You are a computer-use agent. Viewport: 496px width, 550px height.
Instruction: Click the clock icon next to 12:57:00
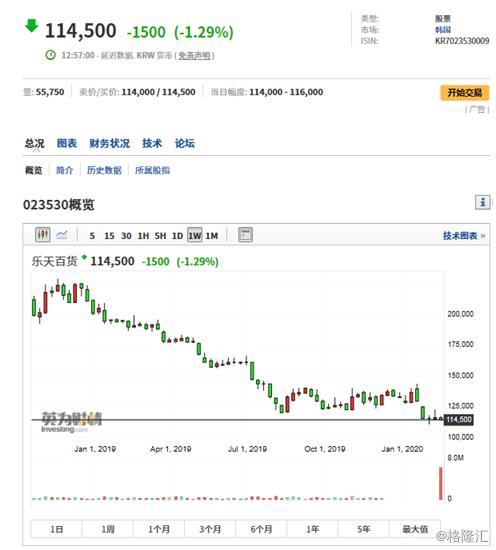click(x=51, y=55)
